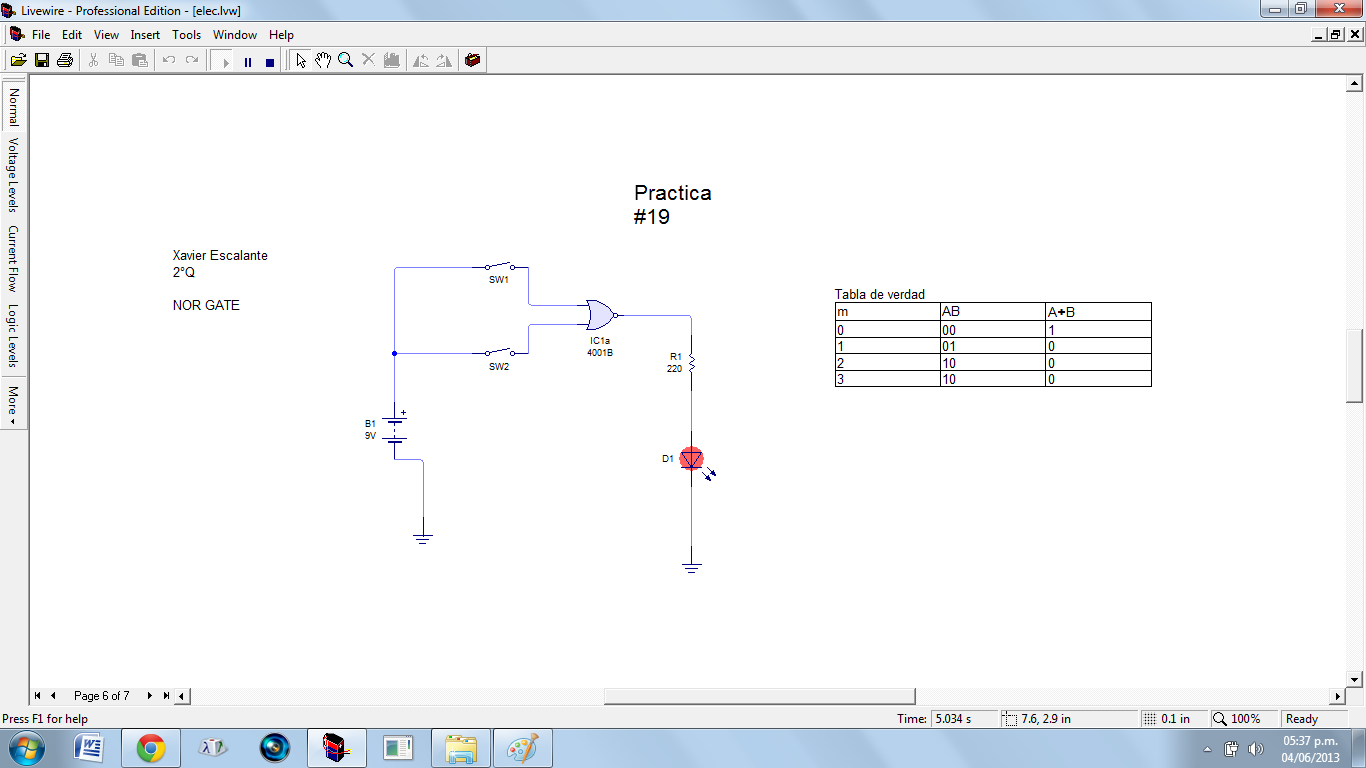
Task: Go to next page with forward arrow
Action: point(150,695)
